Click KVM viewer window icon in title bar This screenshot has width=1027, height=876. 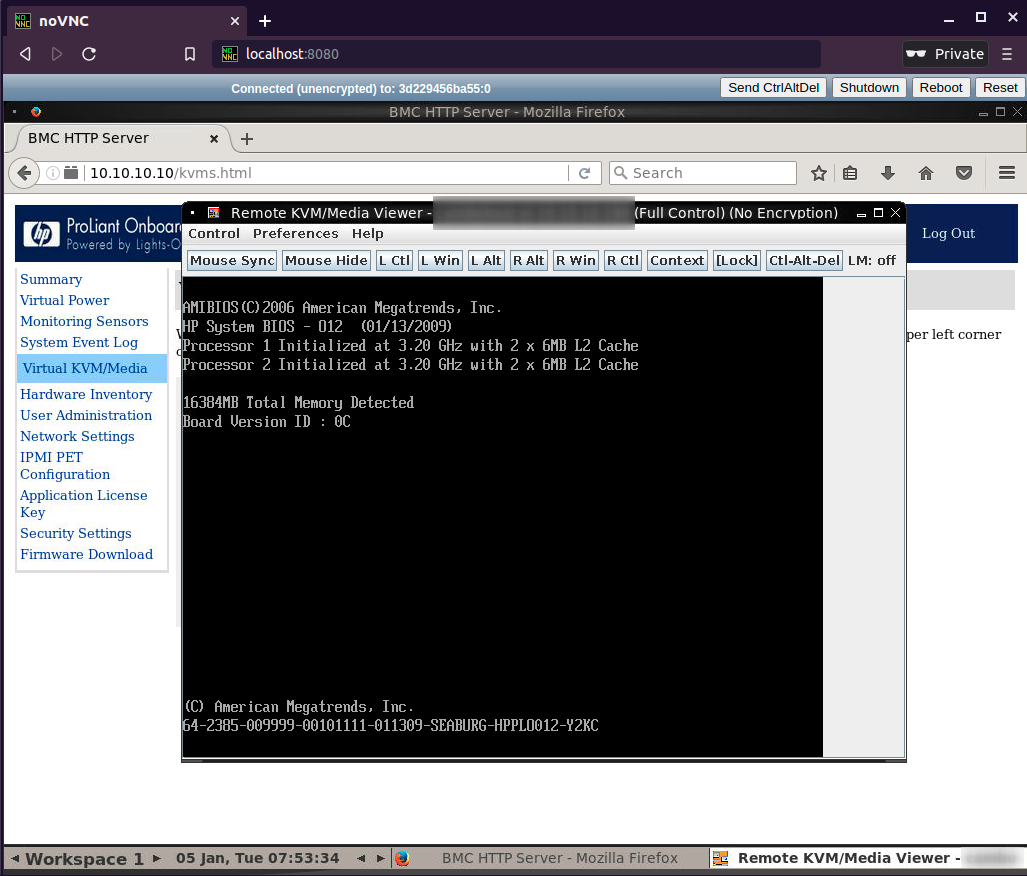[214, 212]
